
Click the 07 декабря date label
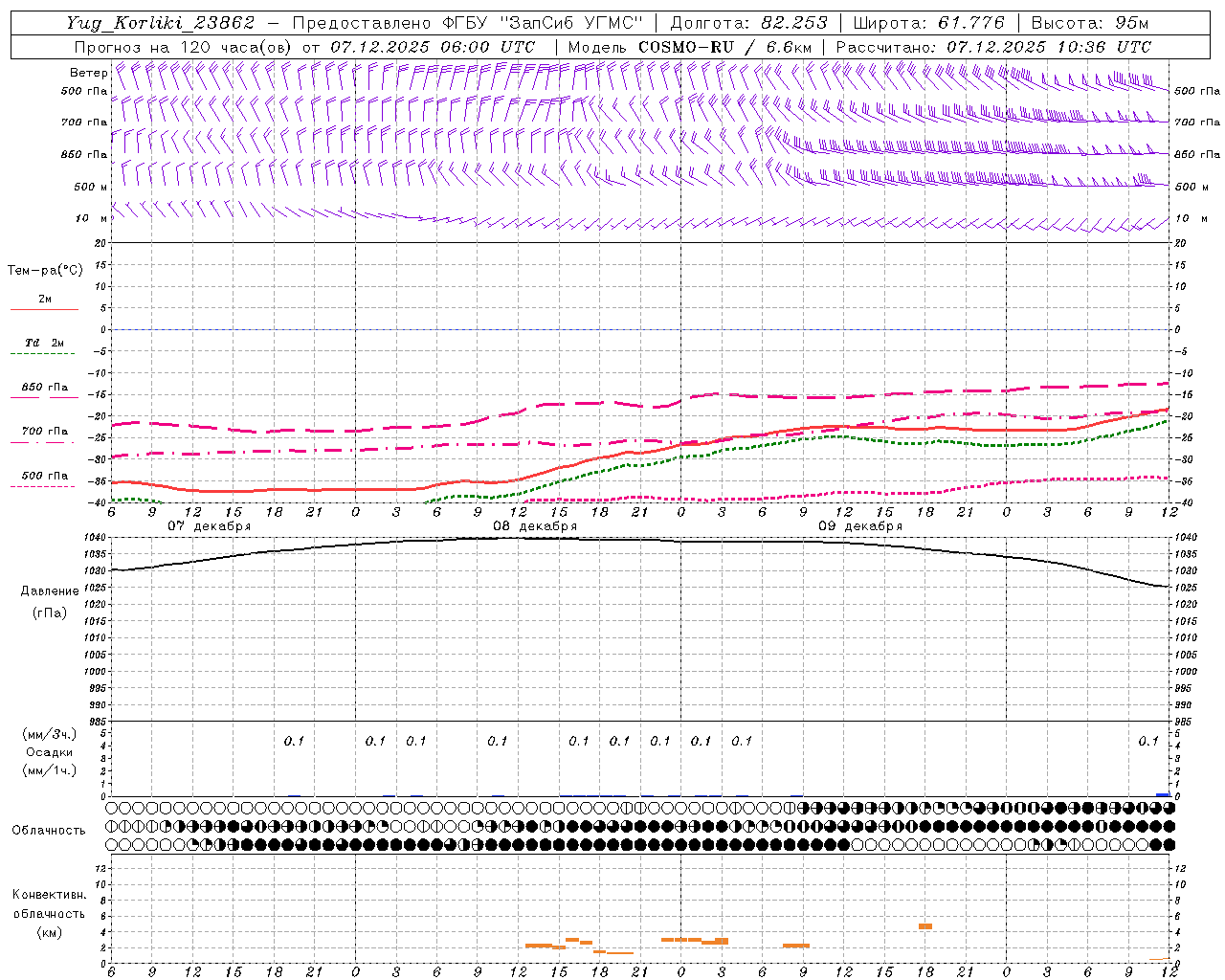click(x=210, y=526)
